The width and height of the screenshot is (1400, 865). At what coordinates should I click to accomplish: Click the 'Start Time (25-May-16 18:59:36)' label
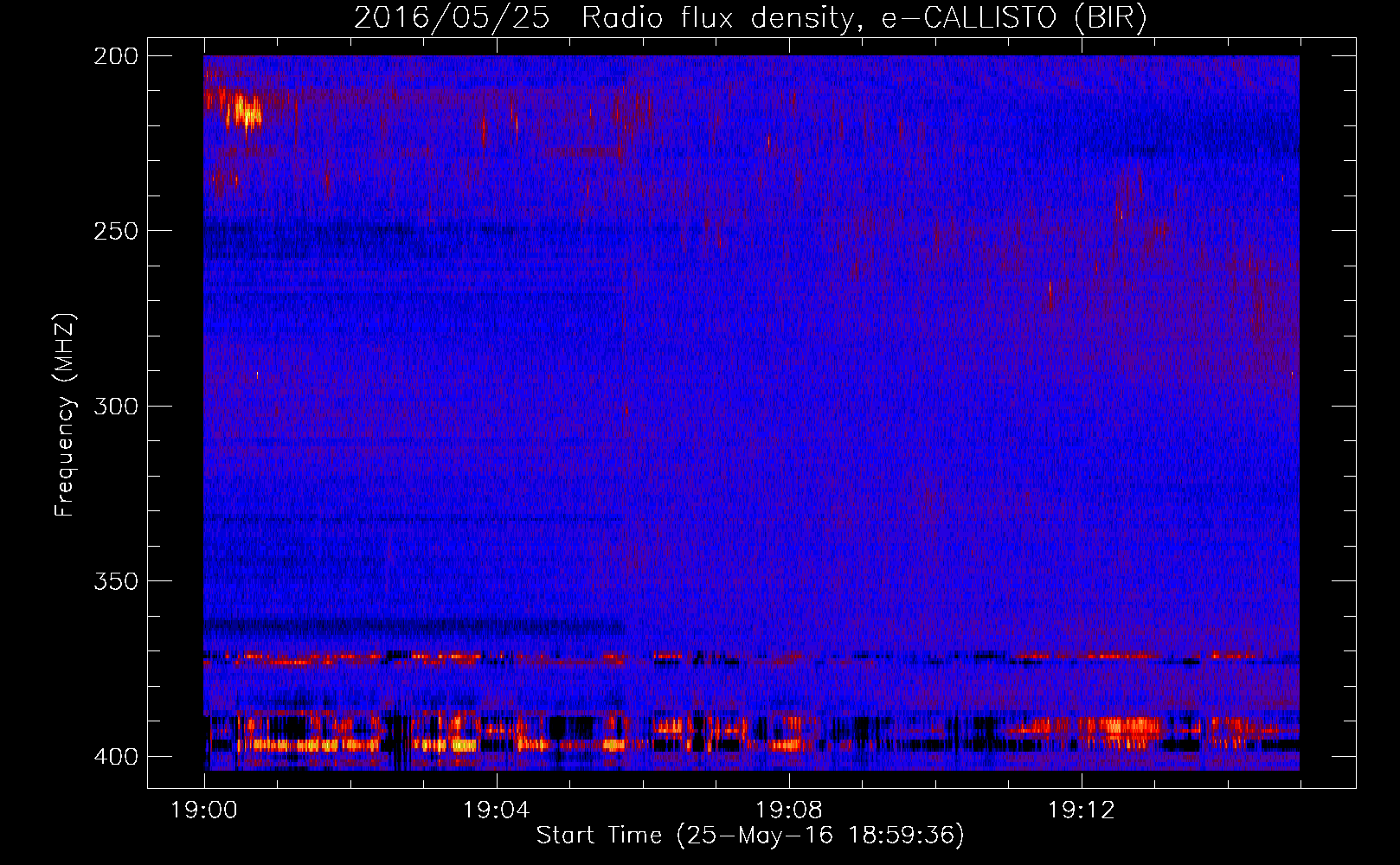tap(750, 836)
